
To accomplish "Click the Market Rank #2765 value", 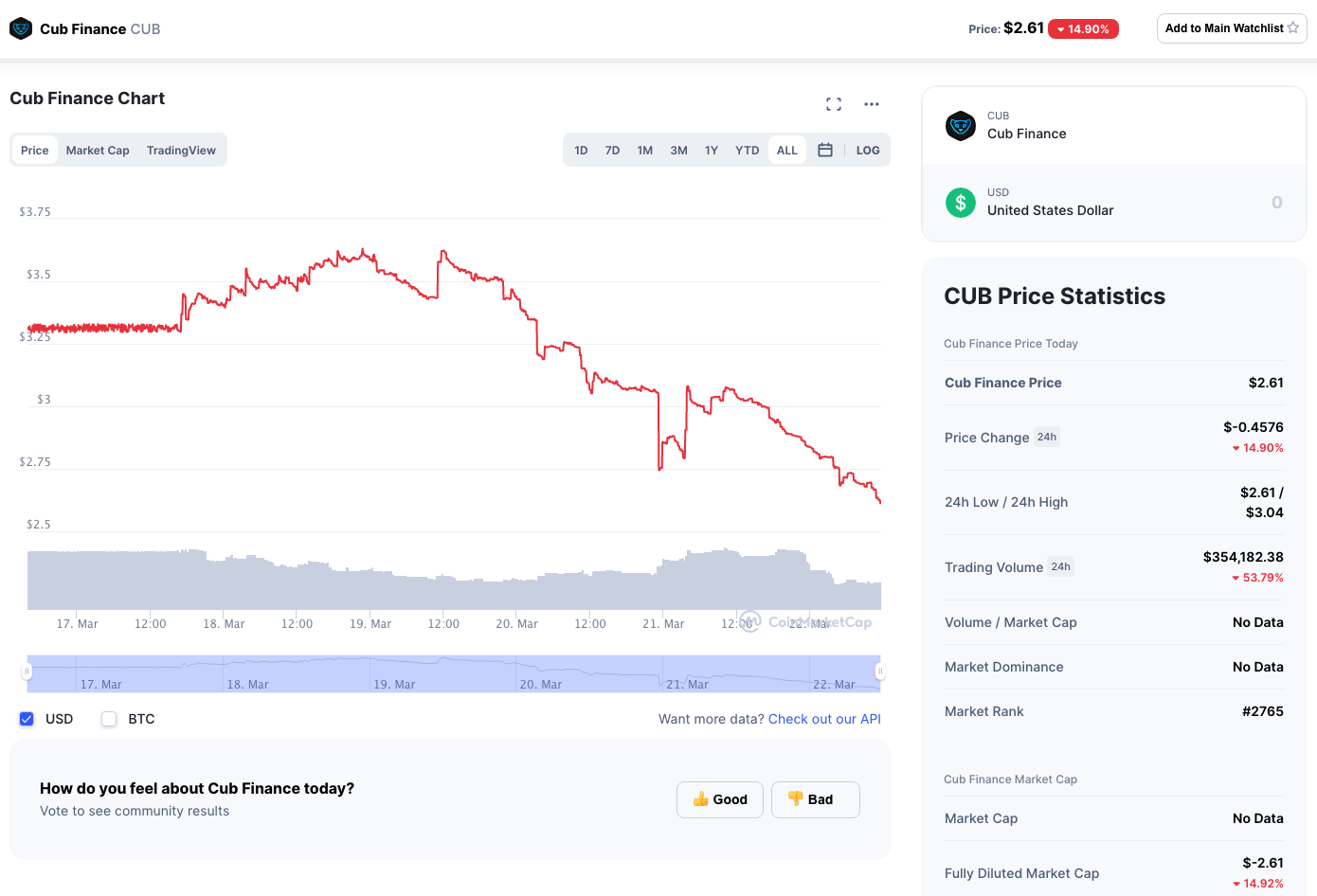I will [1262, 711].
